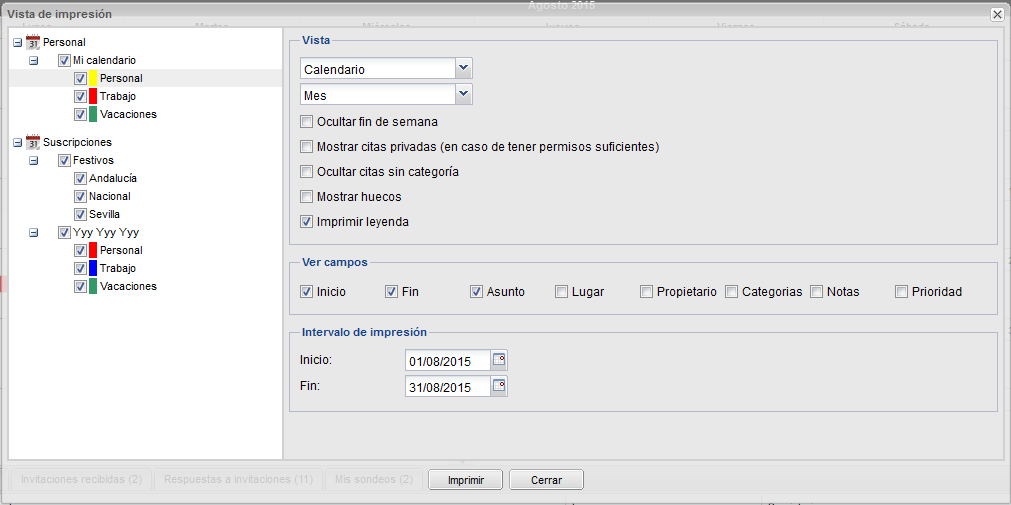Check the Lugar field checkbox
The height and width of the screenshot is (505, 1011).
tap(561, 292)
